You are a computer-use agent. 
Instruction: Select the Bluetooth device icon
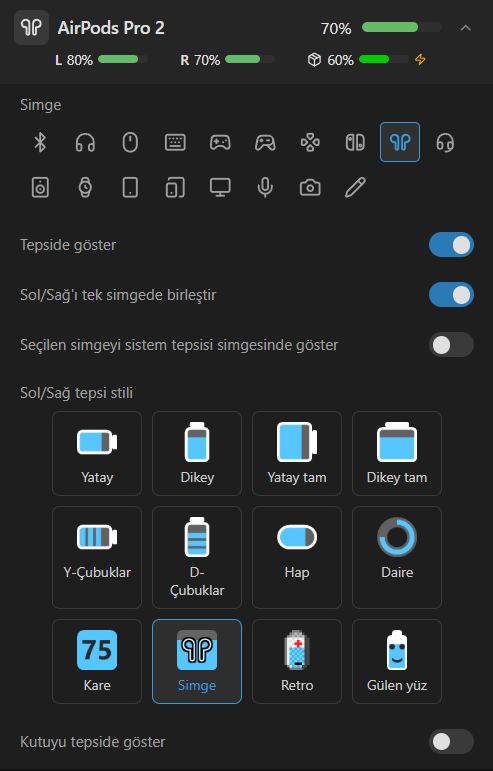40,143
